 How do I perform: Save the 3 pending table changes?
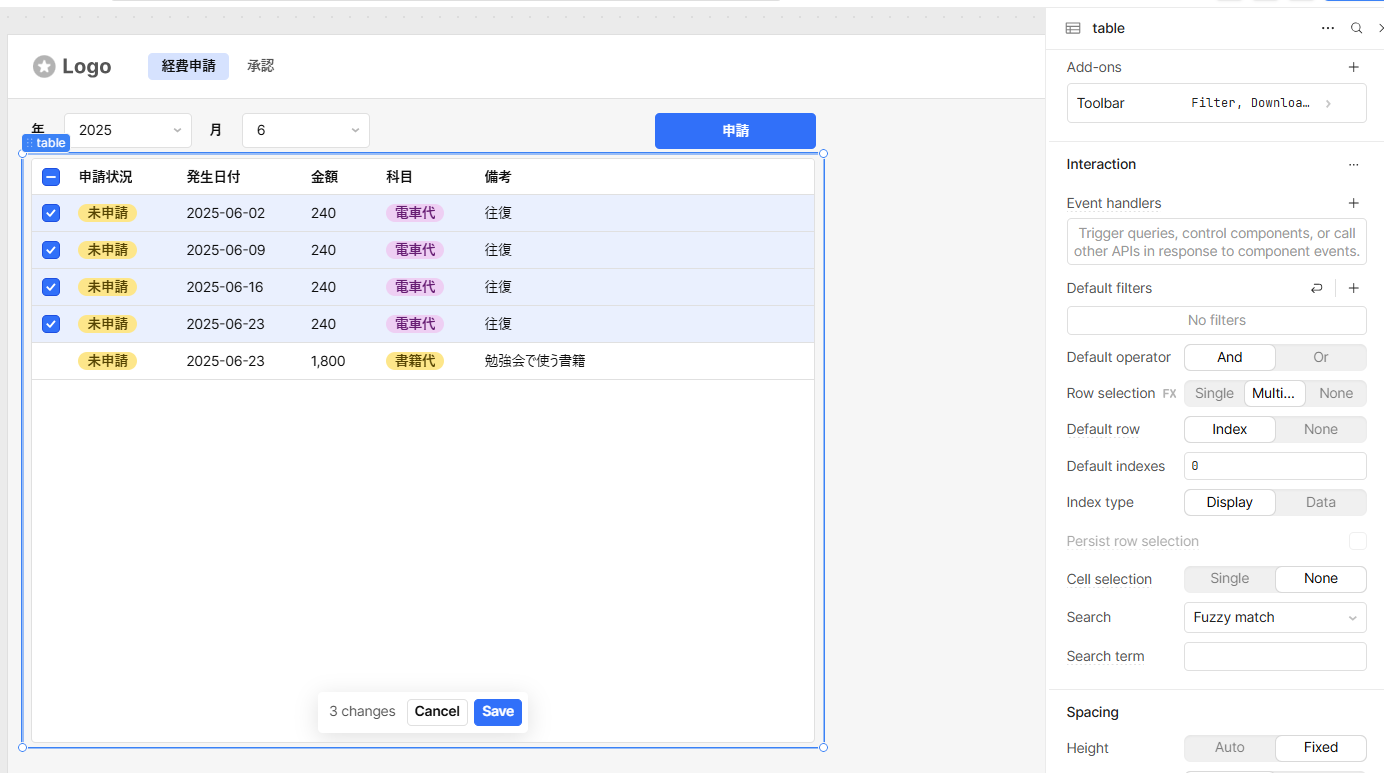click(497, 712)
